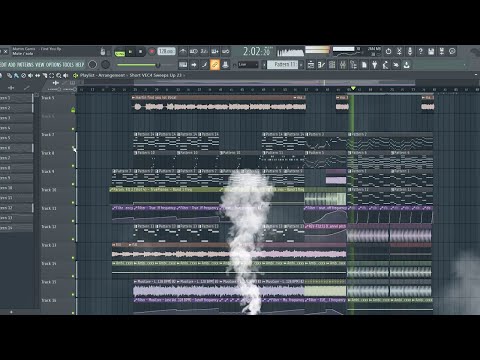Click the Track 12 header label

(49, 227)
